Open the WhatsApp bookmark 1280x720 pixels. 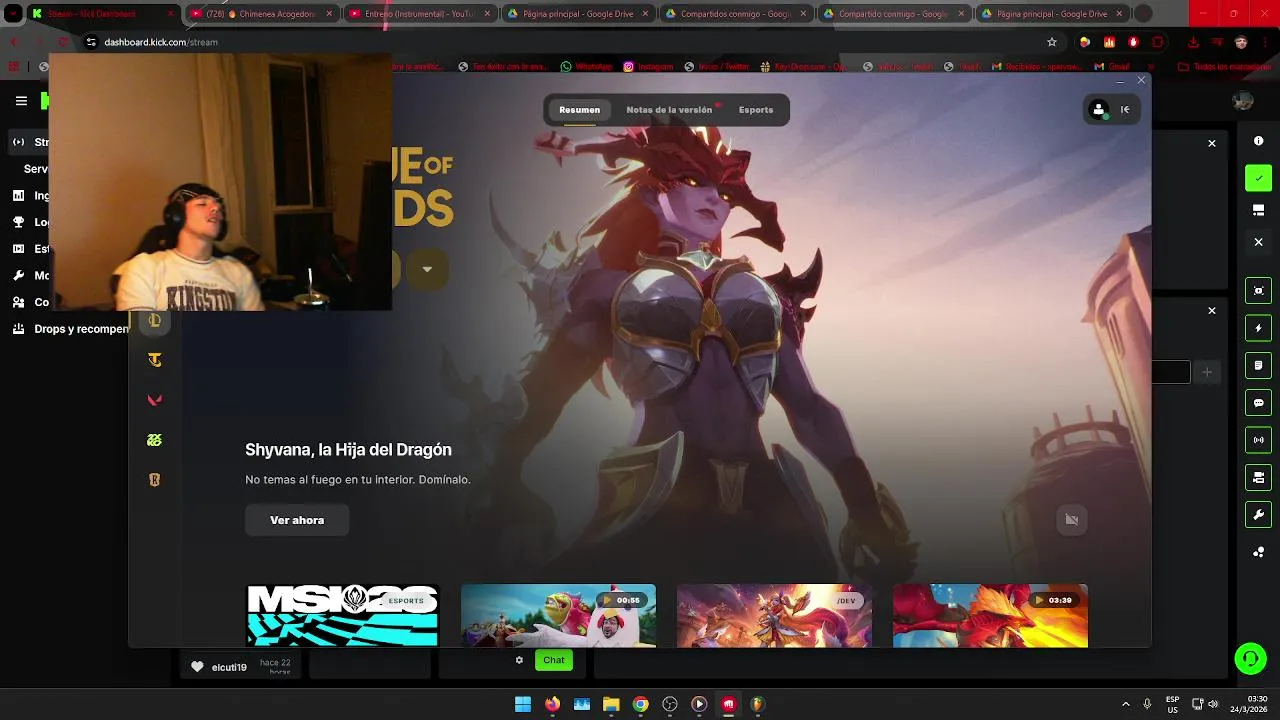[587, 66]
